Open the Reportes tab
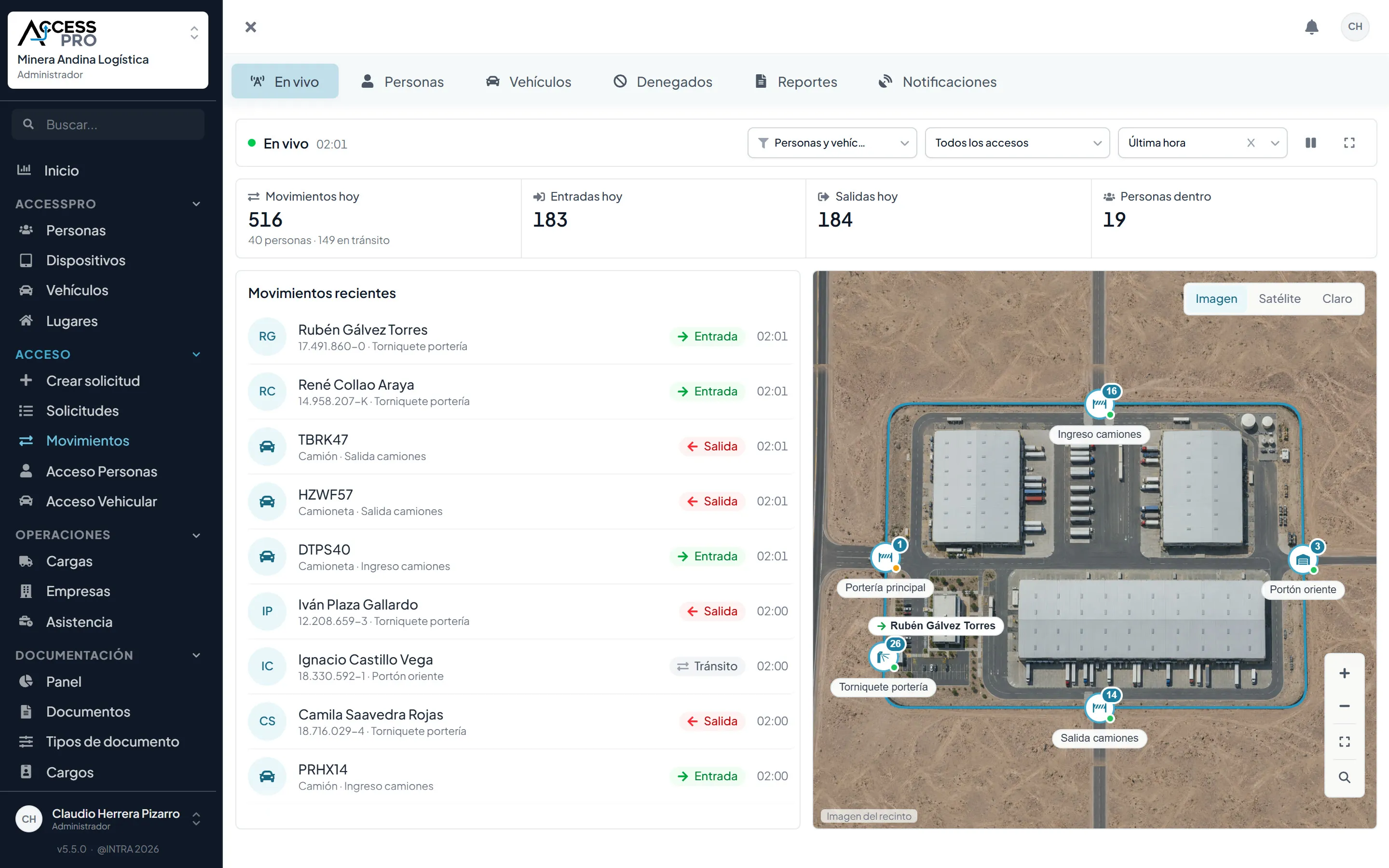1389x868 pixels. pyautogui.click(x=796, y=81)
